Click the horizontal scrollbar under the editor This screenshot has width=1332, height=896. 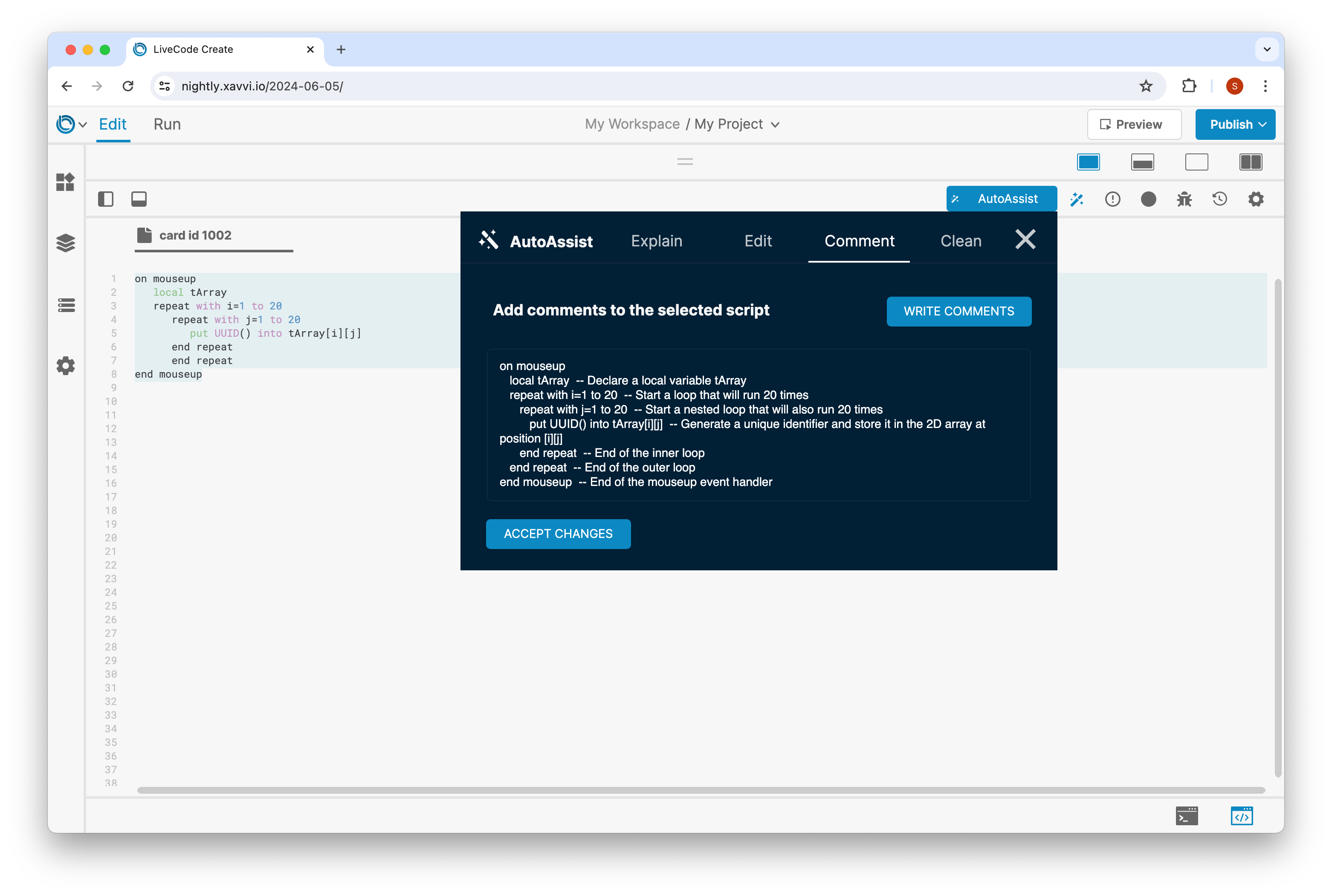700,790
